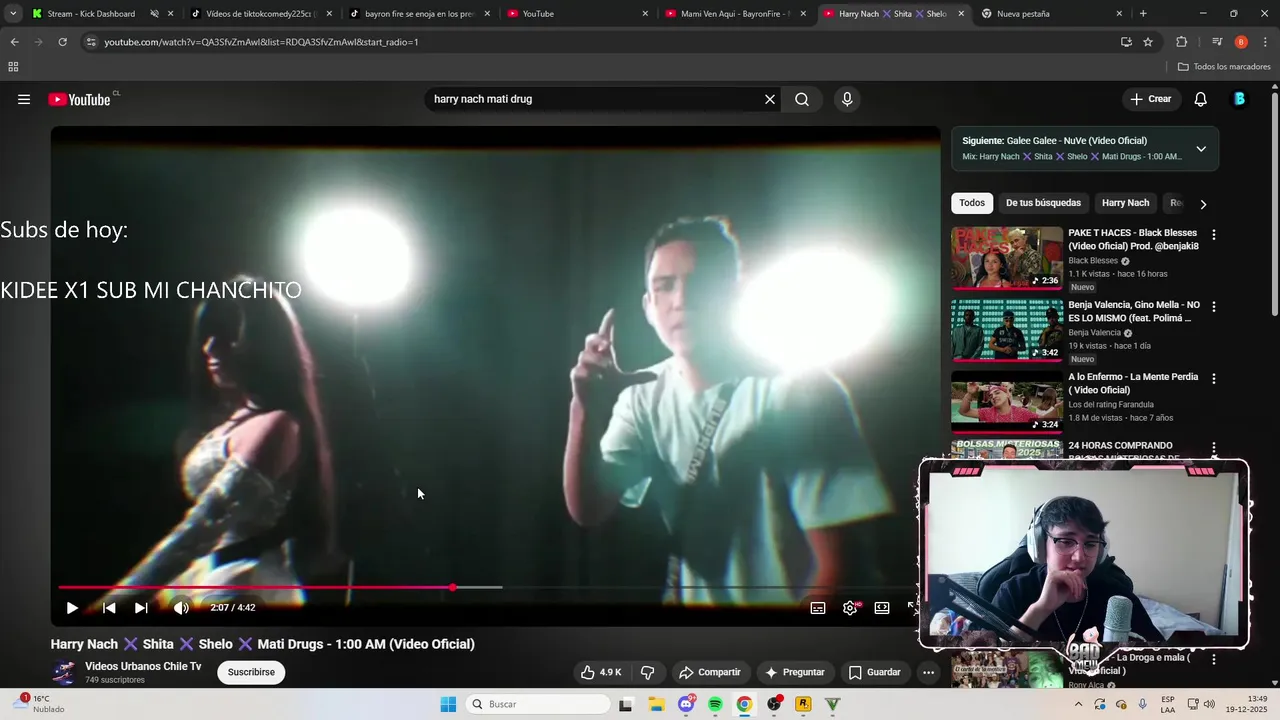Select the Harry Nach filter chip
The image size is (1280, 720).
tap(1125, 203)
